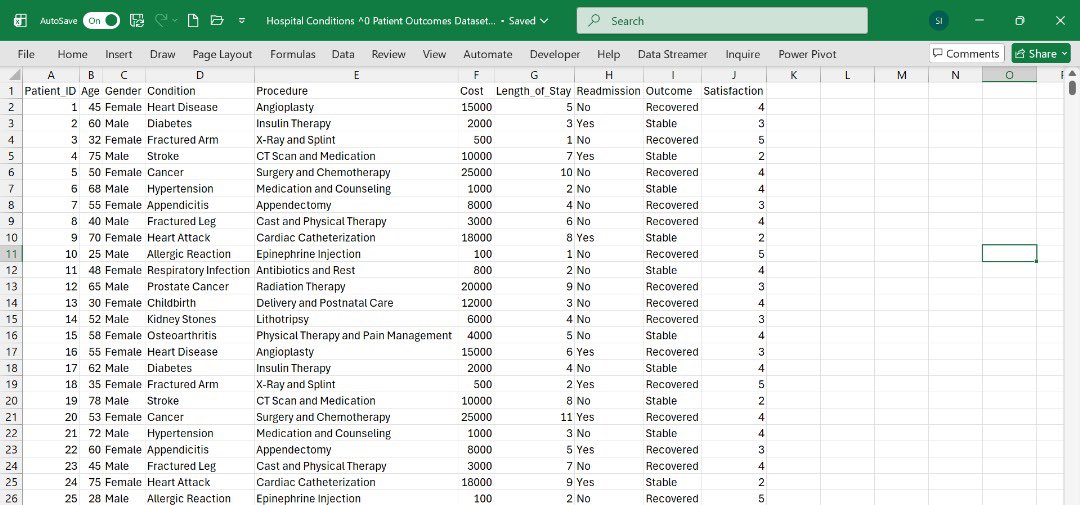This screenshot has height=505, width=1080.
Task: Click the Excel logo icon
Action: click(21, 21)
